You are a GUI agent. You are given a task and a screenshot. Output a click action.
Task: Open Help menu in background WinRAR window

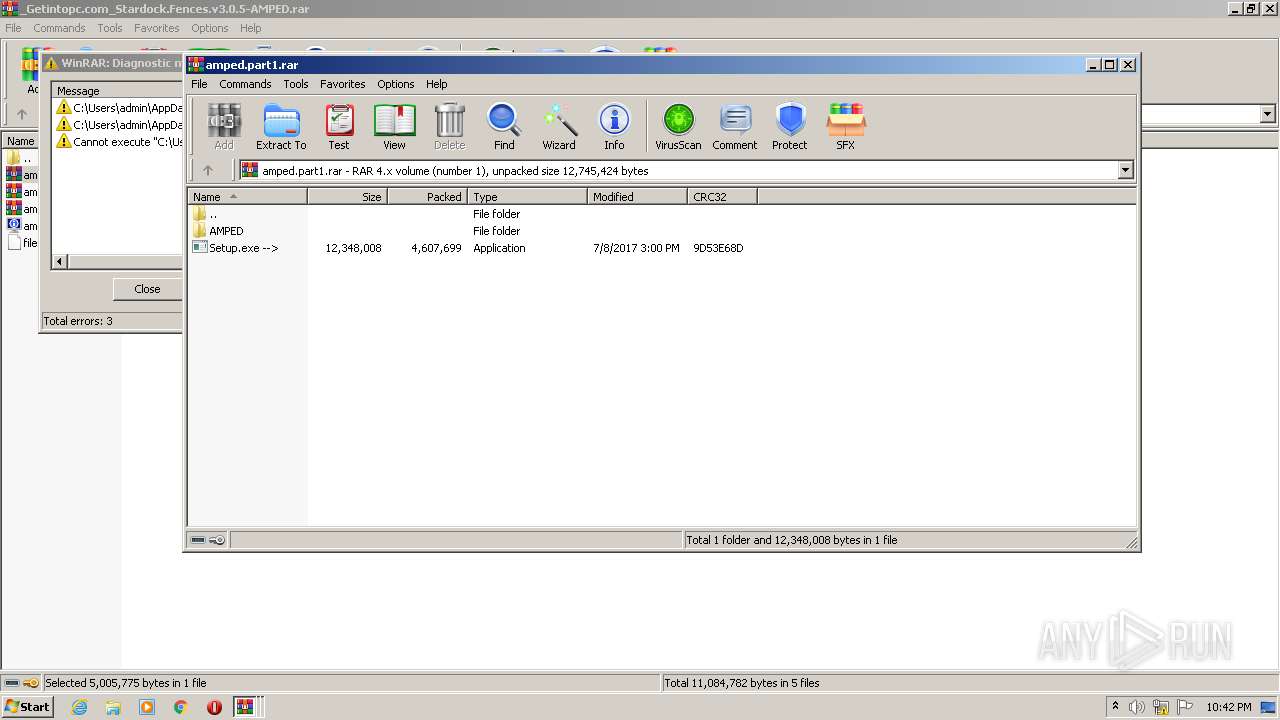tap(251, 28)
